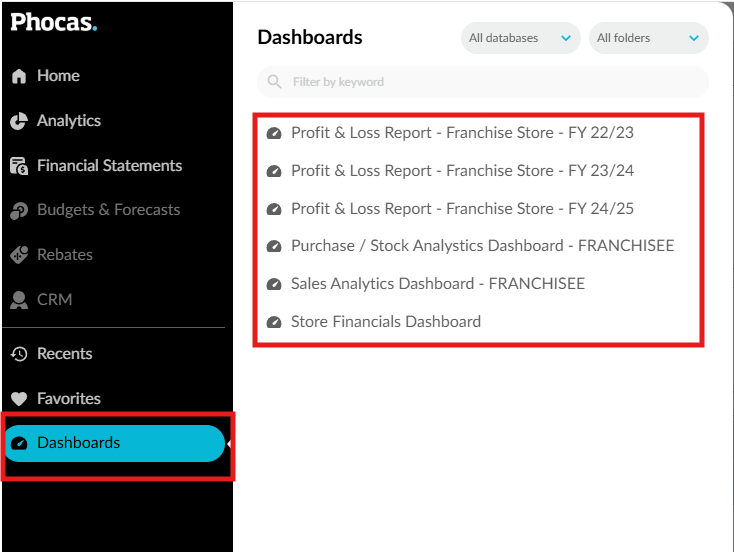Show Recents list

click(x=65, y=354)
